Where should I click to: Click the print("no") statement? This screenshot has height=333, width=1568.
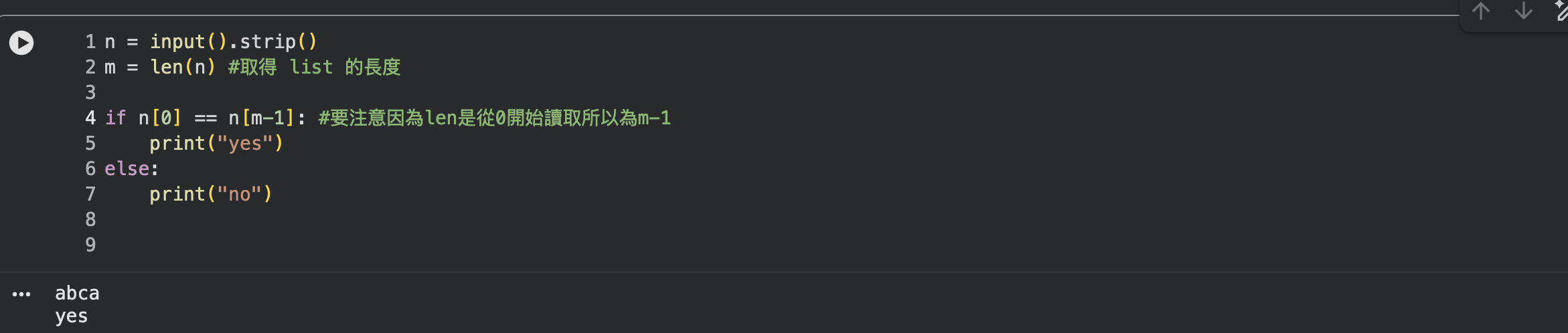[x=210, y=194]
